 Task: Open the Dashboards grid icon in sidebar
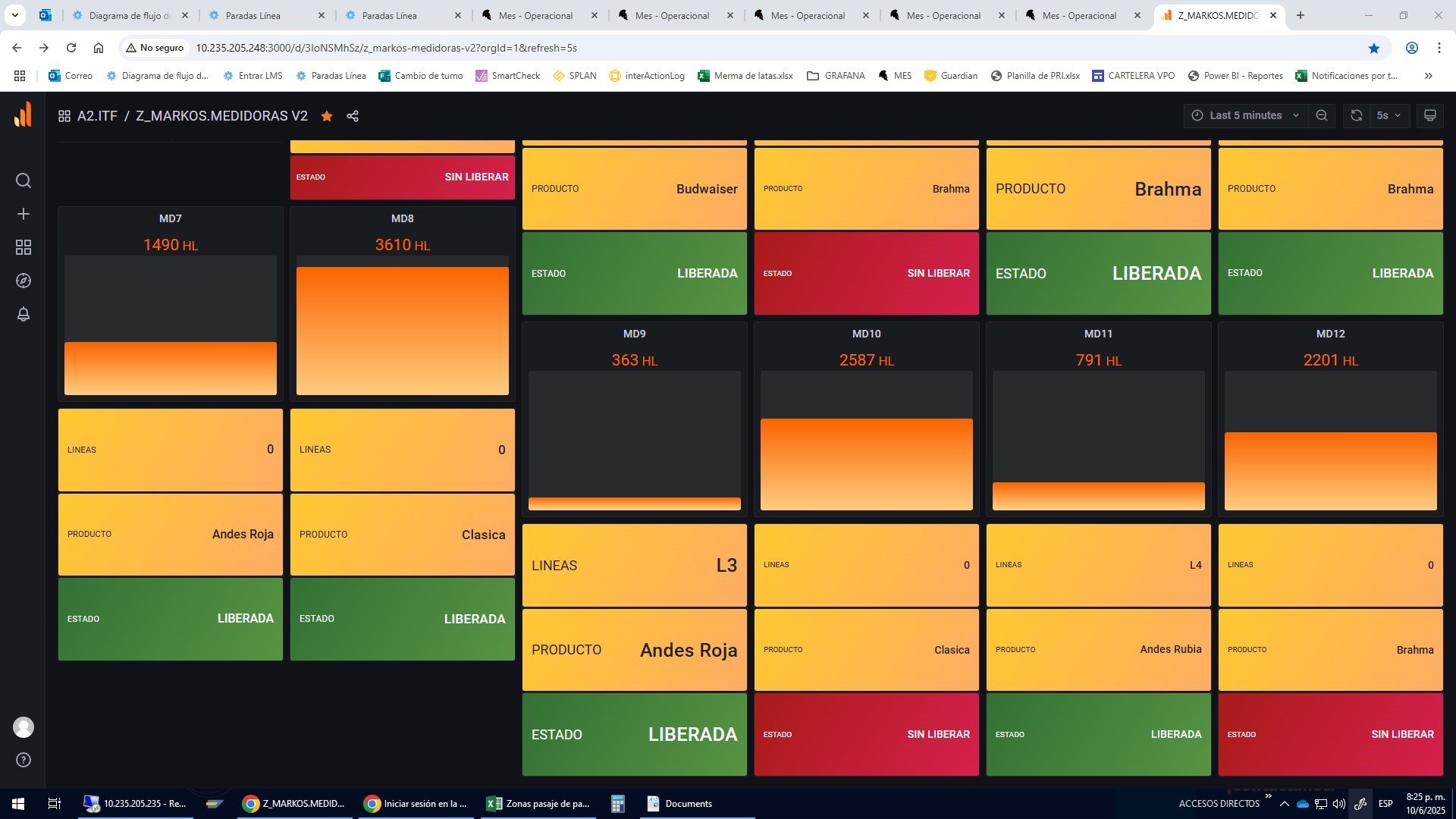tap(24, 247)
